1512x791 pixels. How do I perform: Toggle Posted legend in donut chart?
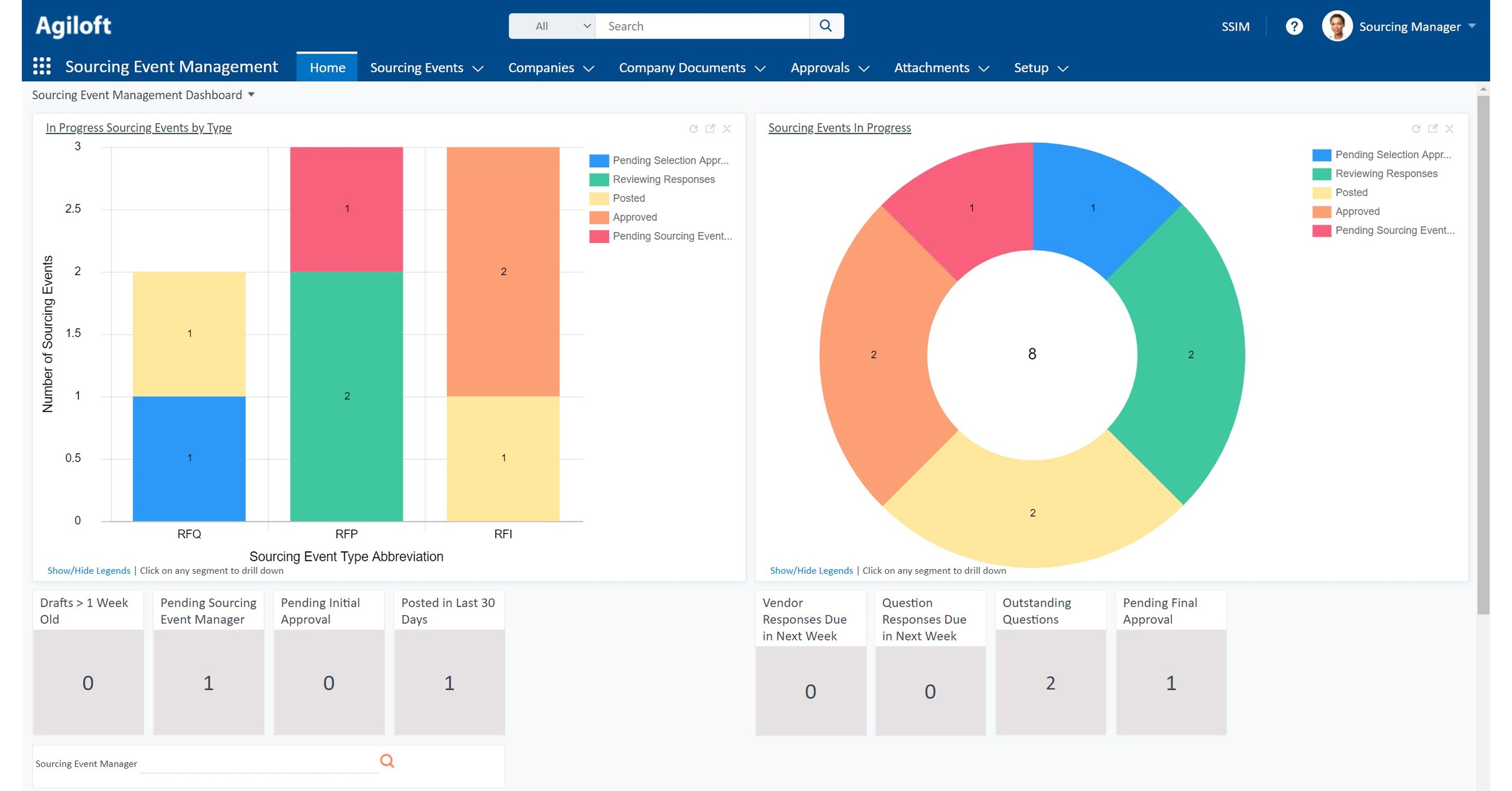1339,192
